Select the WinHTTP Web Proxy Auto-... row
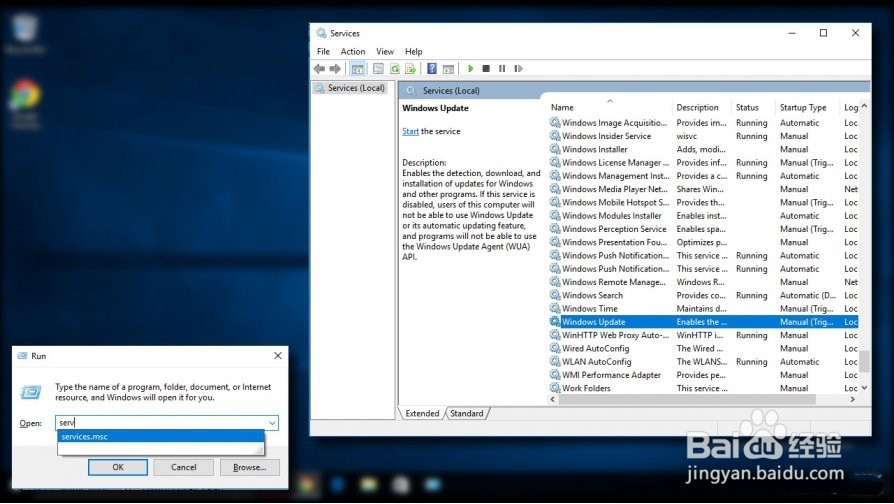 pyautogui.click(x=703, y=335)
